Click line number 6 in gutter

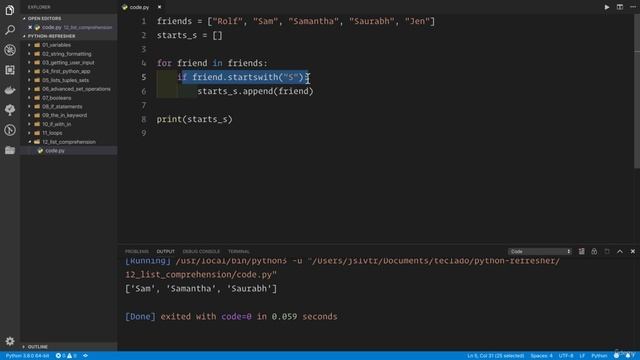coord(144,91)
